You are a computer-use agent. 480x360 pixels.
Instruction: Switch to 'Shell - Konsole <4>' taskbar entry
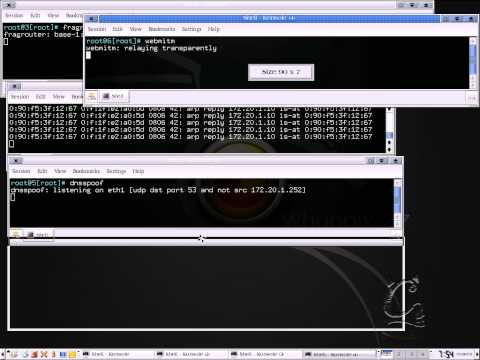click(339, 354)
